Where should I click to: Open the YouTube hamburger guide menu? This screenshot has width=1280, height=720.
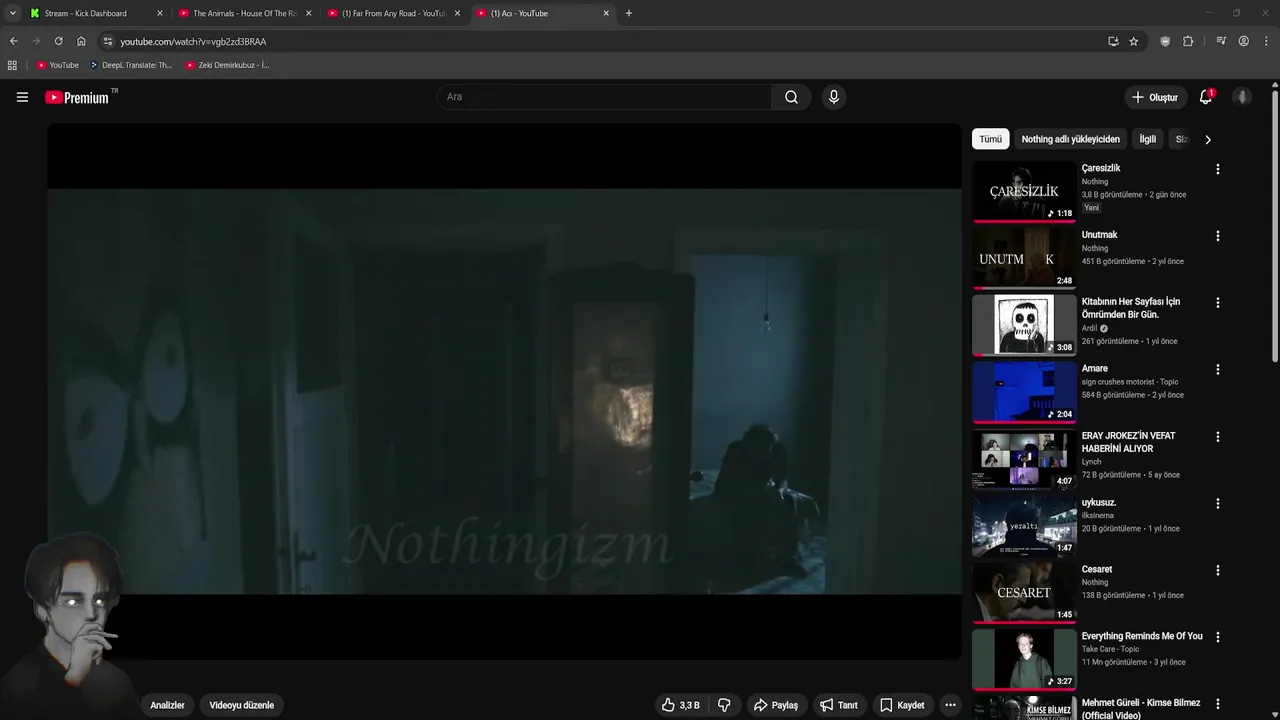(22, 97)
